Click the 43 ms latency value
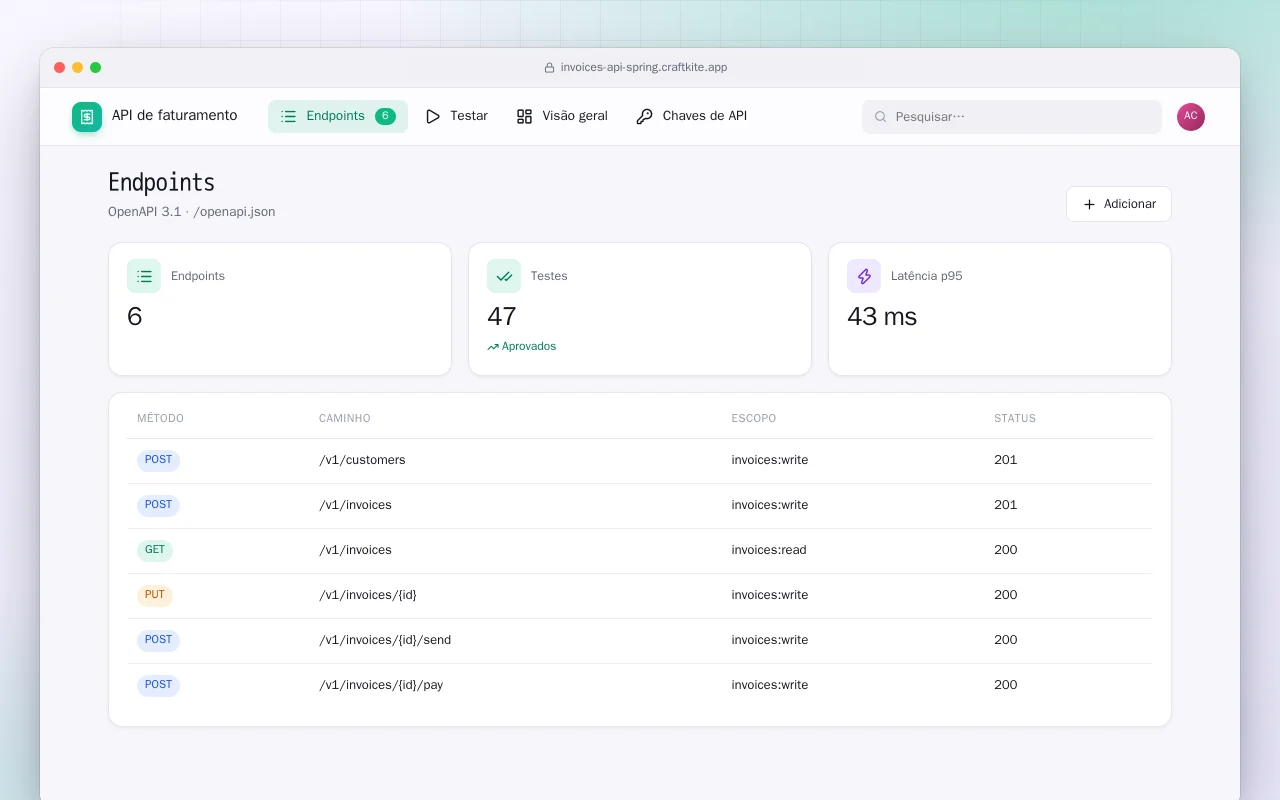The width and height of the screenshot is (1280, 800). click(882, 317)
